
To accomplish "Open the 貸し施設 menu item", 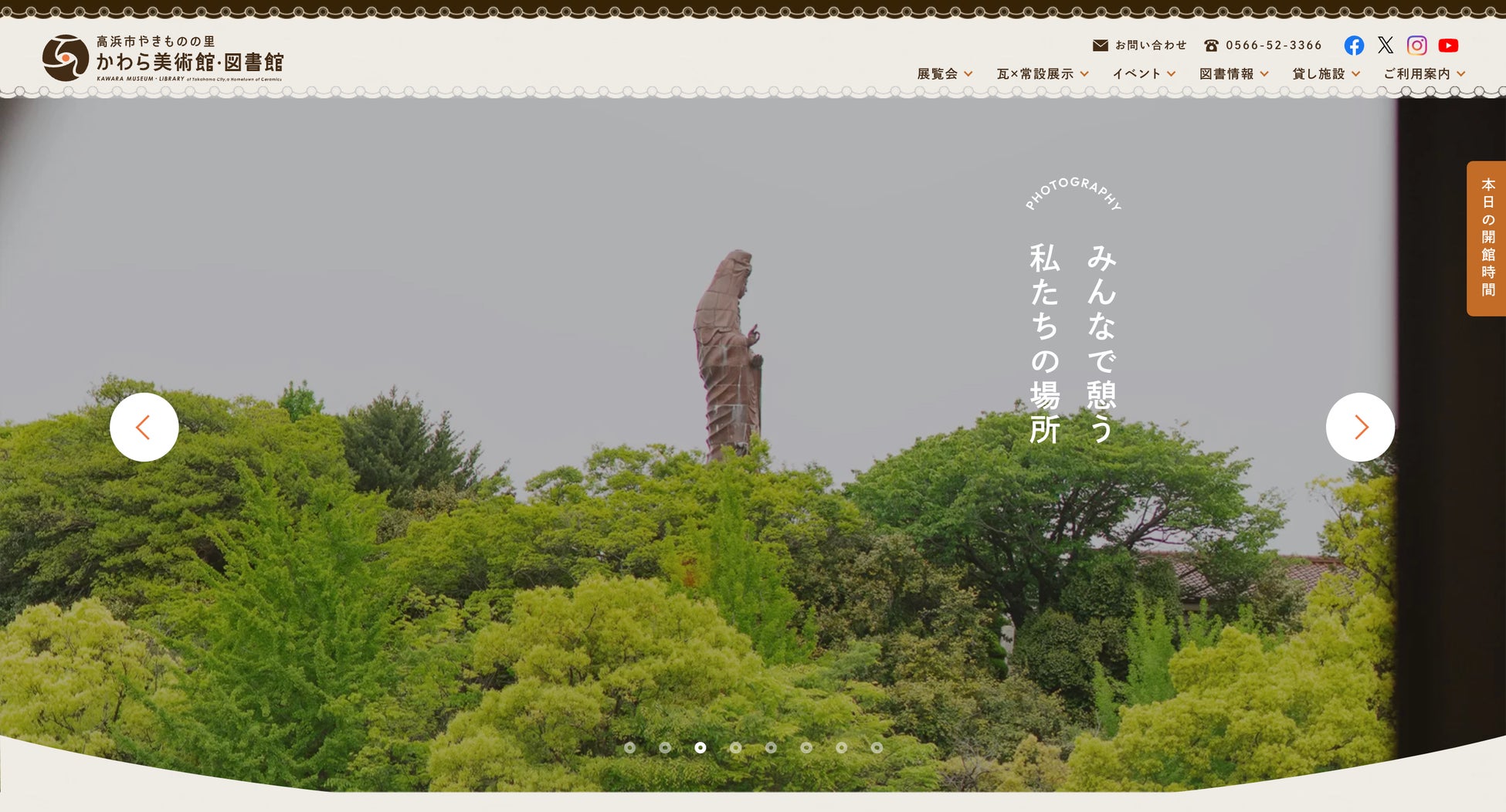I will pos(1319,74).
